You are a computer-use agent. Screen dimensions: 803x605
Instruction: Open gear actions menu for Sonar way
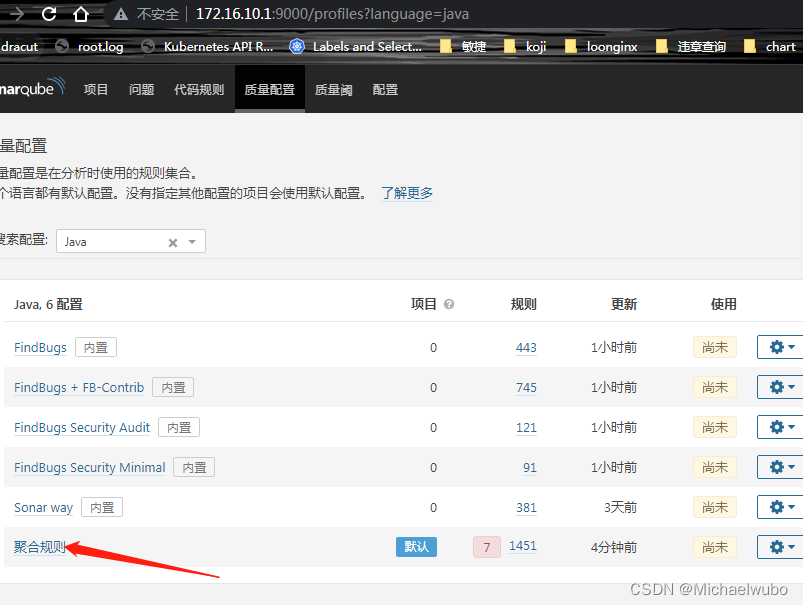point(781,507)
